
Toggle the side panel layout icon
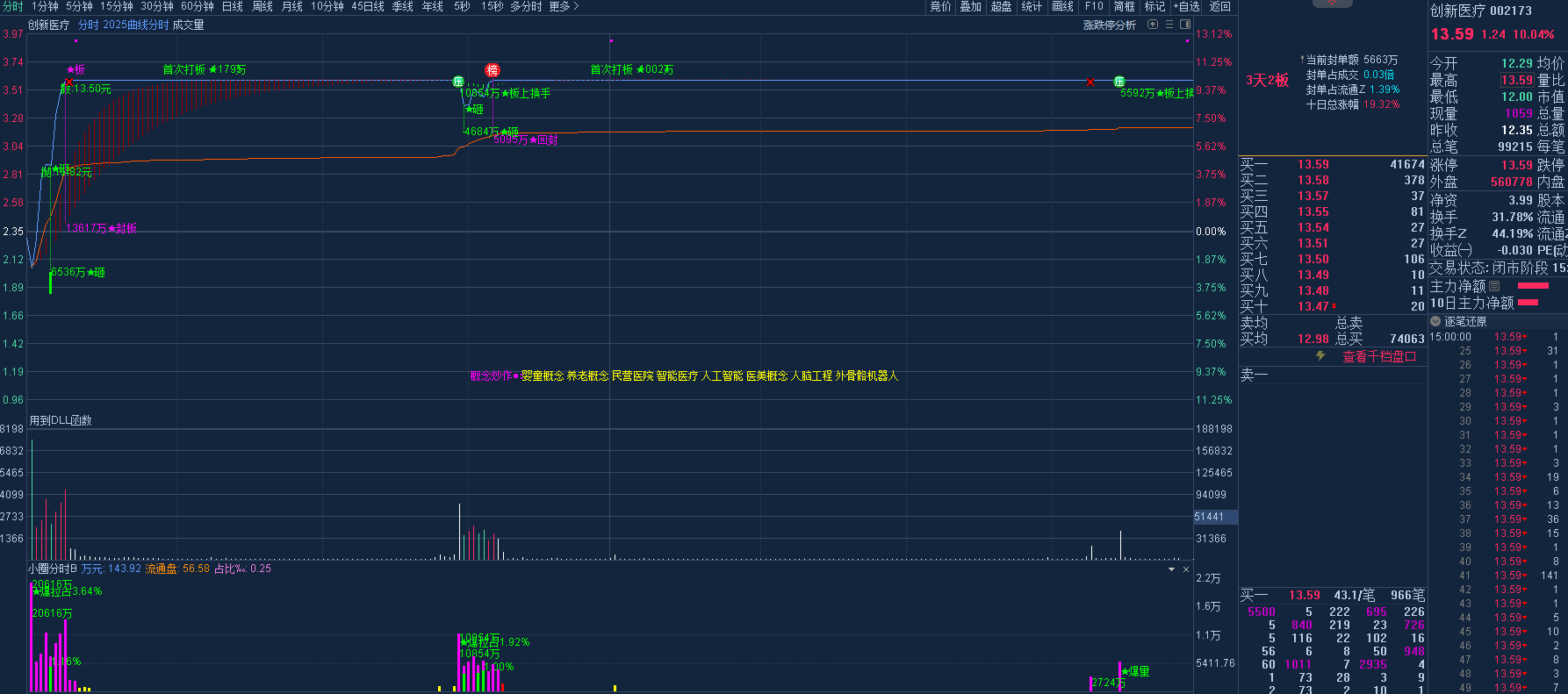tap(1185, 25)
